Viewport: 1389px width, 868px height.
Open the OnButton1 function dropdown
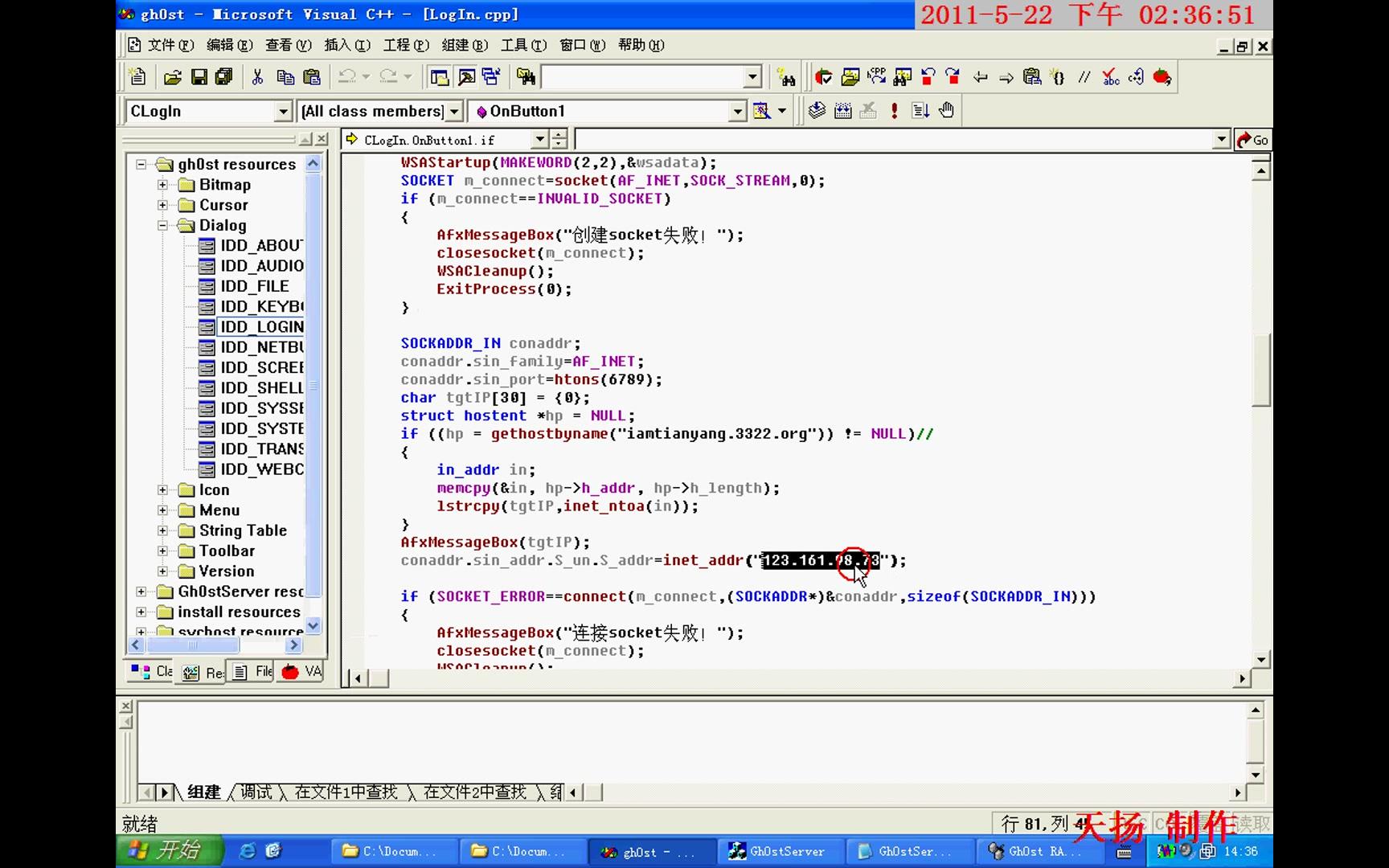[x=738, y=112]
